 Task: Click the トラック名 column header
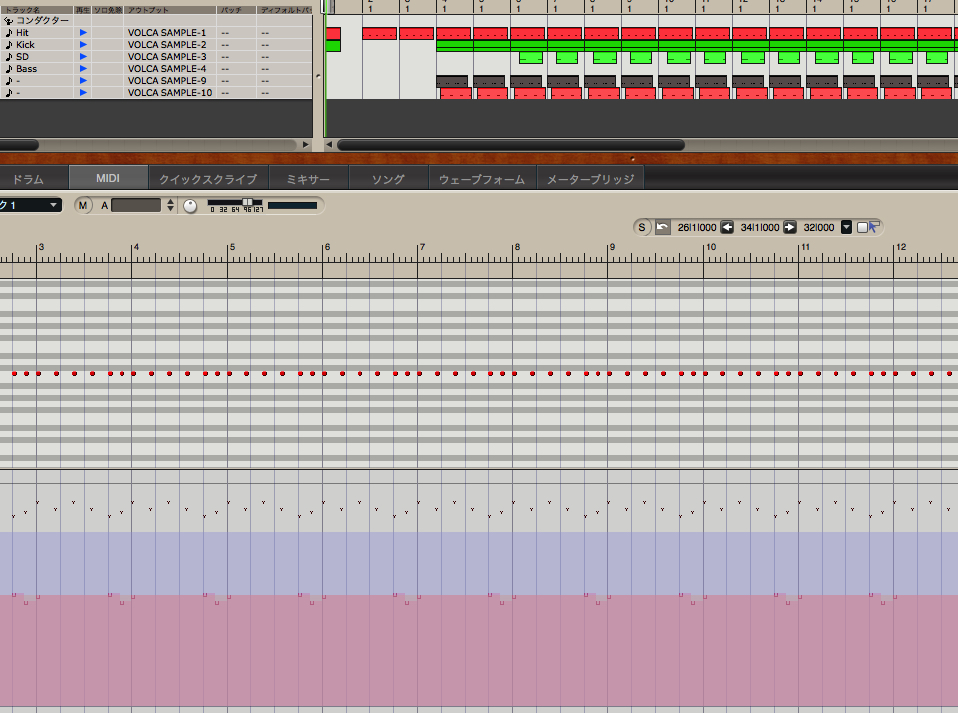(x=37, y=10)
